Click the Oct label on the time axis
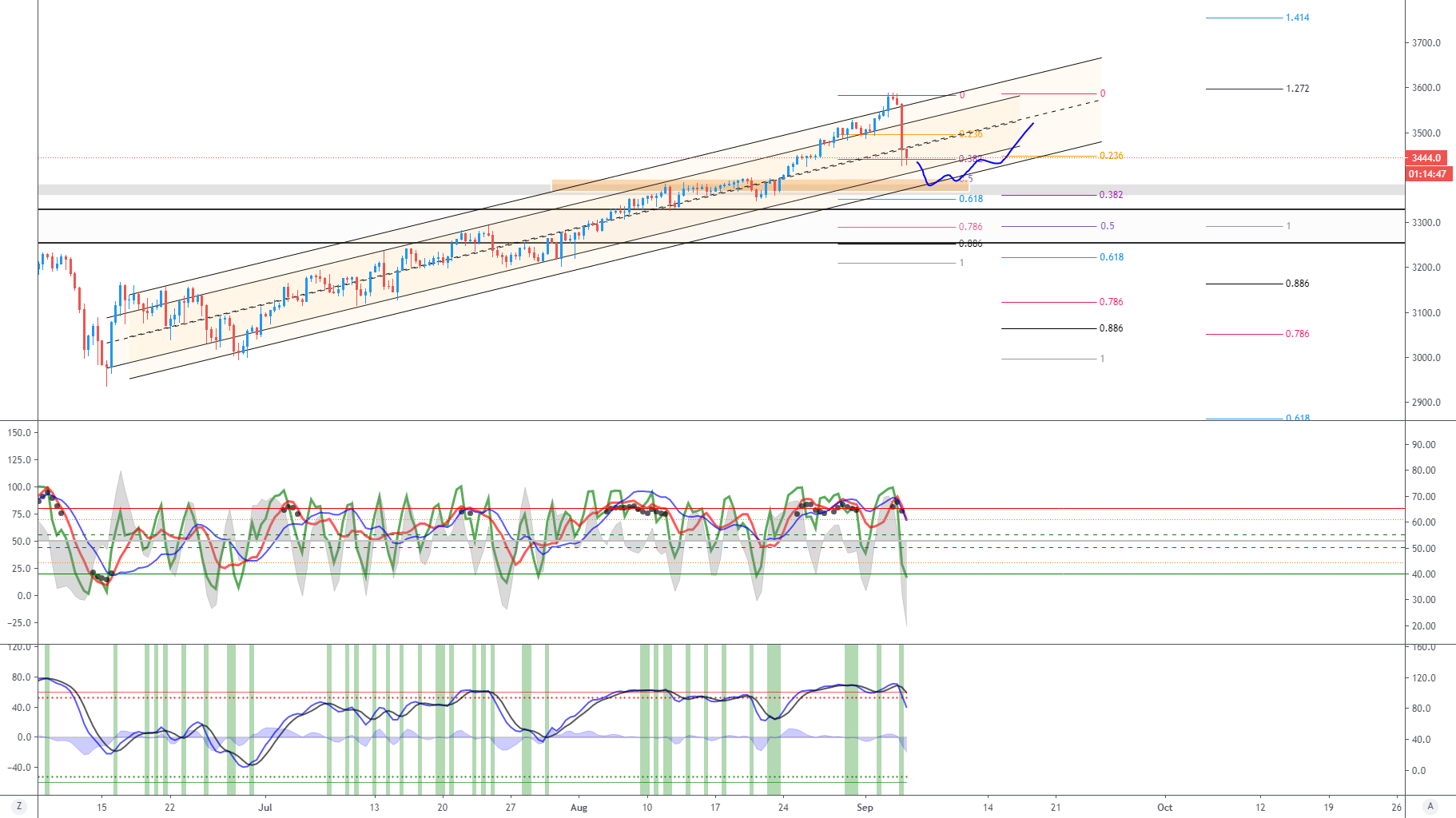 tap(1164, 808)
